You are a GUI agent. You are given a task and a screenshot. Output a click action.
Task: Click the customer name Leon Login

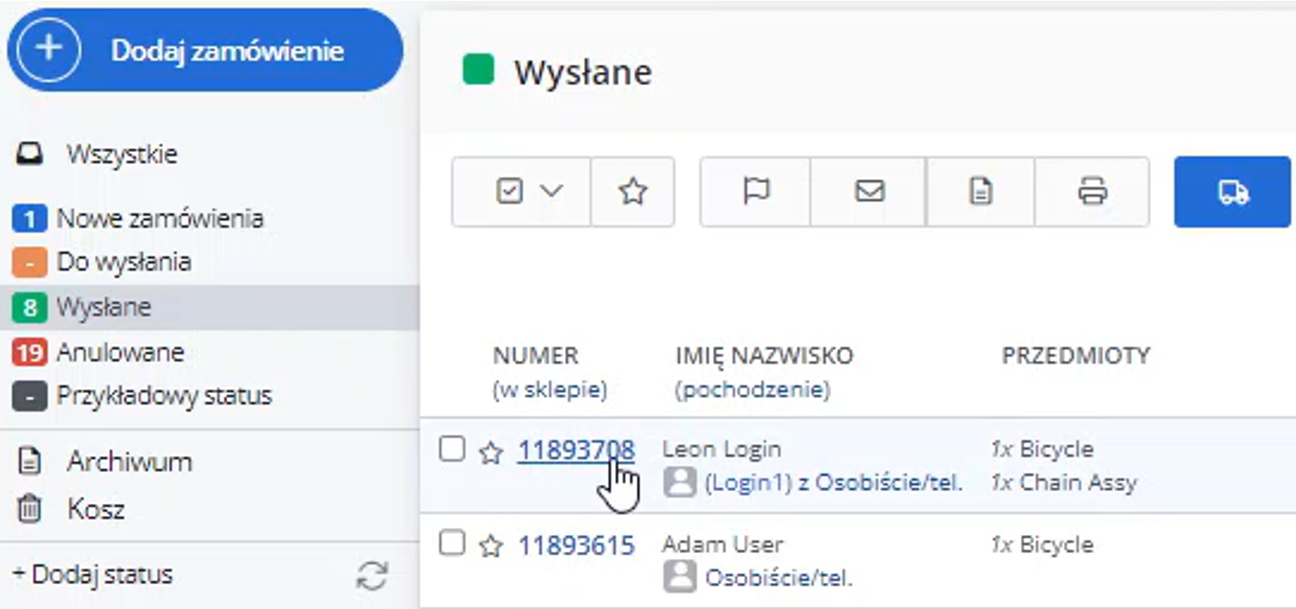point(722,449)
